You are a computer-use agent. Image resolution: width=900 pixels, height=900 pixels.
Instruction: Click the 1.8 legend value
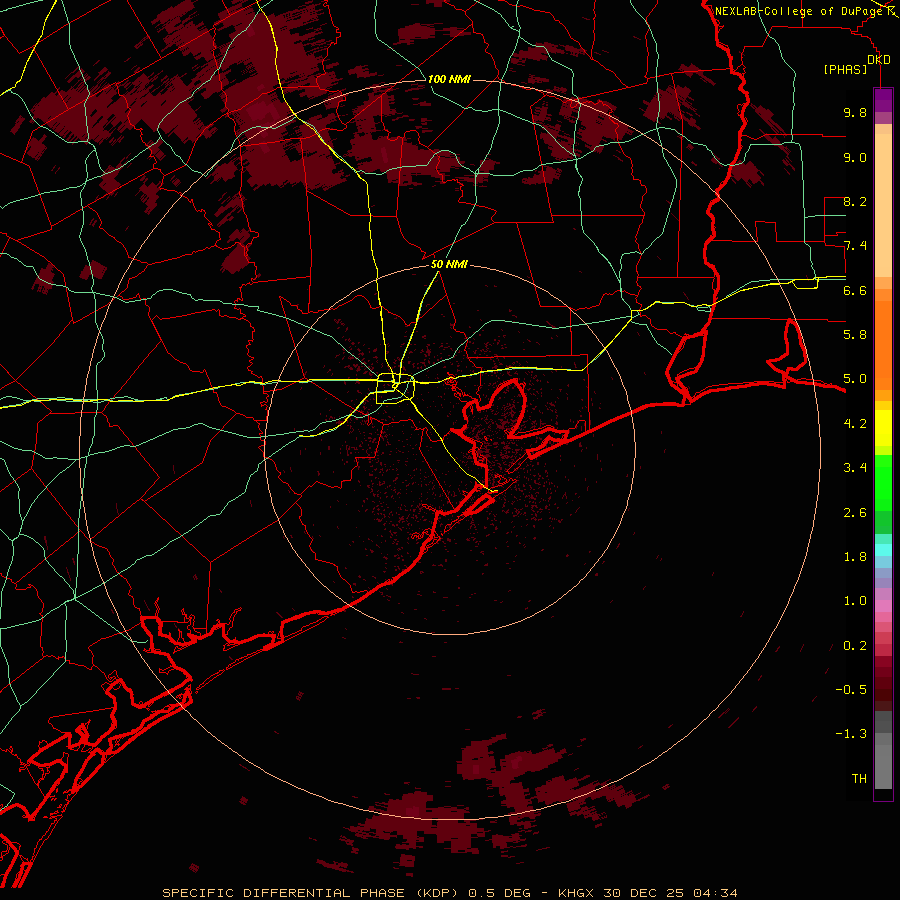tap(855, 557)
